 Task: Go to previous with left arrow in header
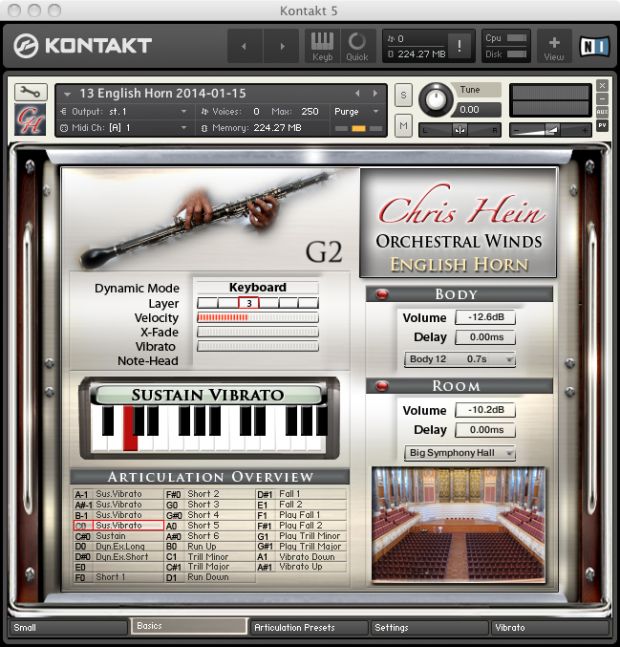[245, 46]
